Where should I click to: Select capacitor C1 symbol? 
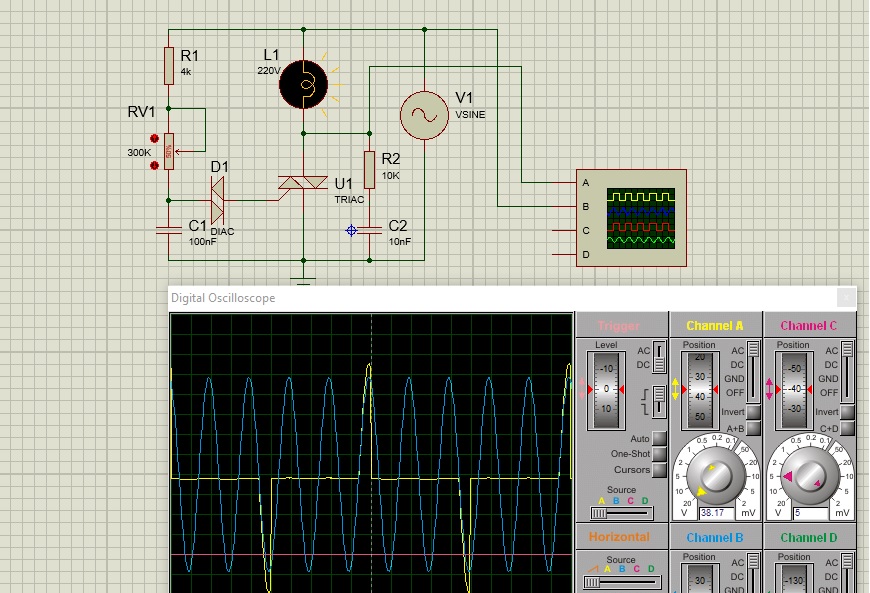tap(168, 229)
